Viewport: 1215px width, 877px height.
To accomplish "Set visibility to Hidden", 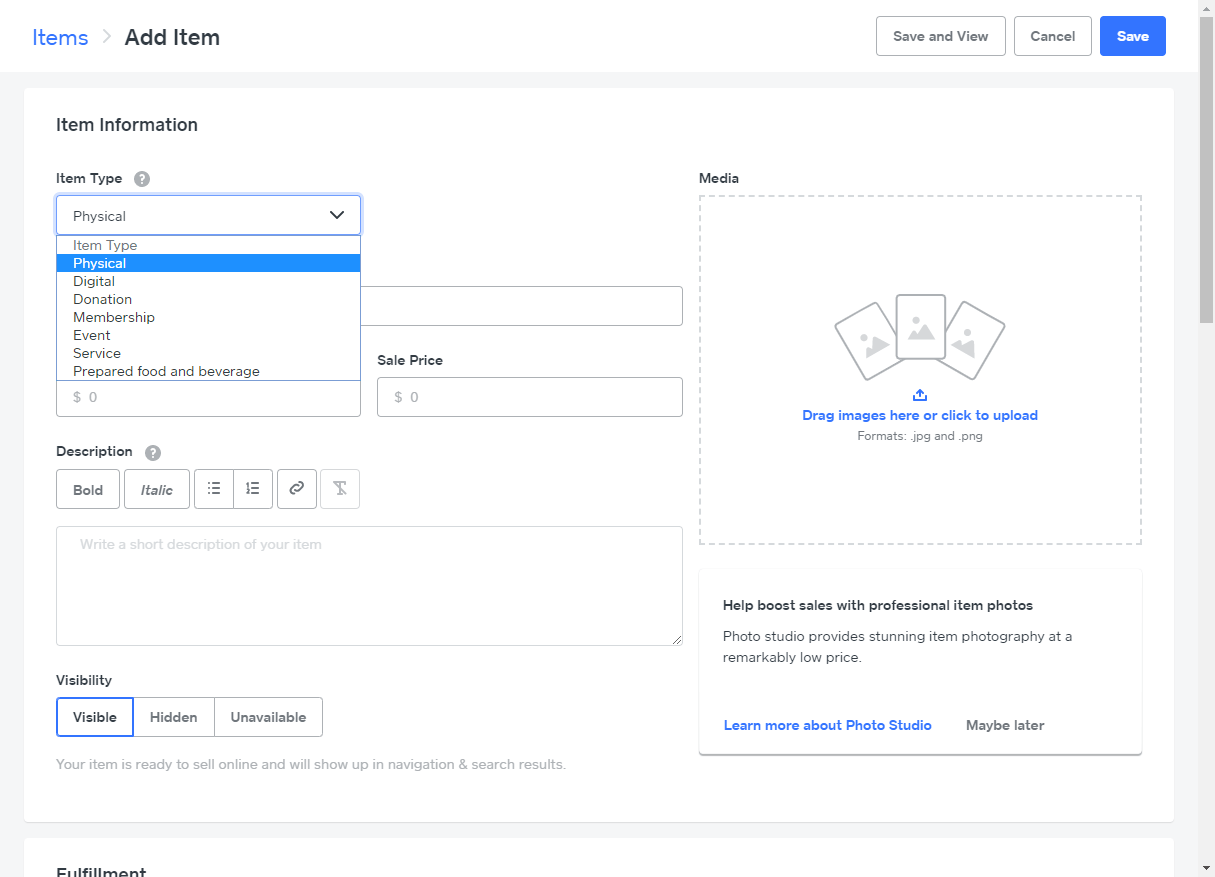I will tap(174, 717).
